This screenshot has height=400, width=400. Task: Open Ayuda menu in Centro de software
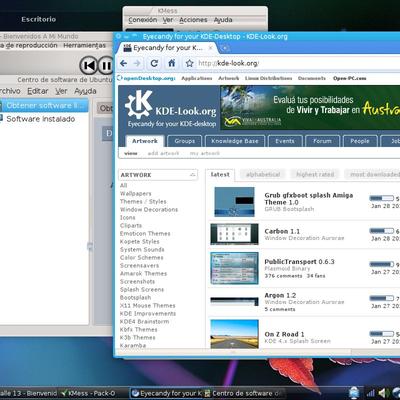point(85,91)
